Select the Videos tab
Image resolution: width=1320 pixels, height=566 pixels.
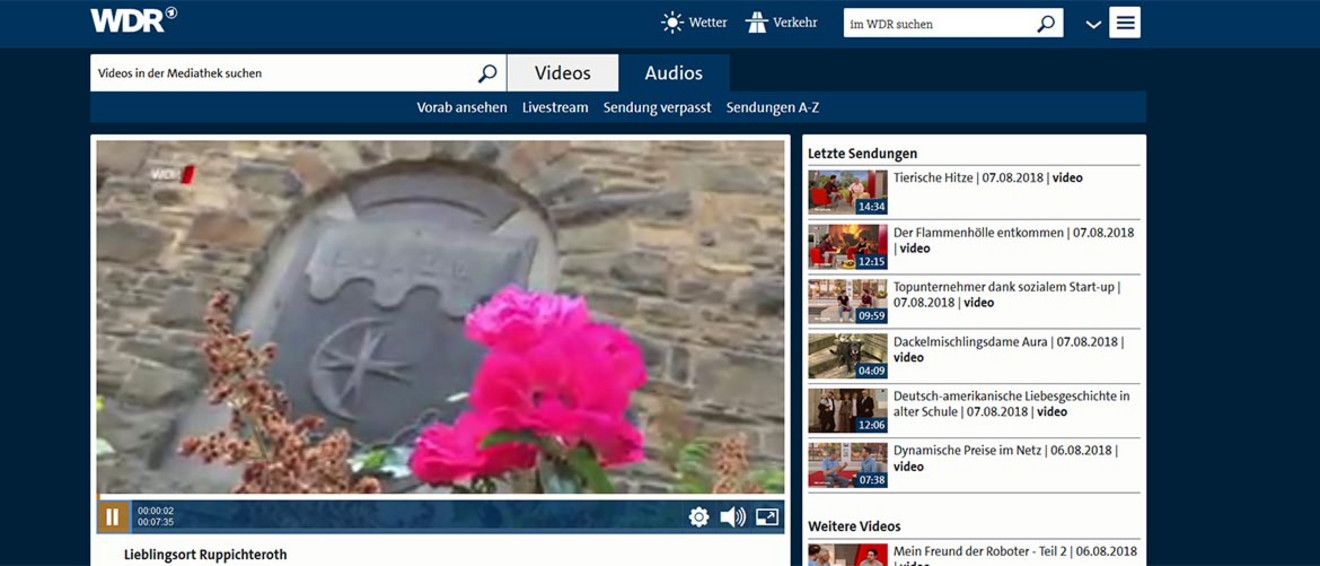pyautogui.click(x=563, y=73)
